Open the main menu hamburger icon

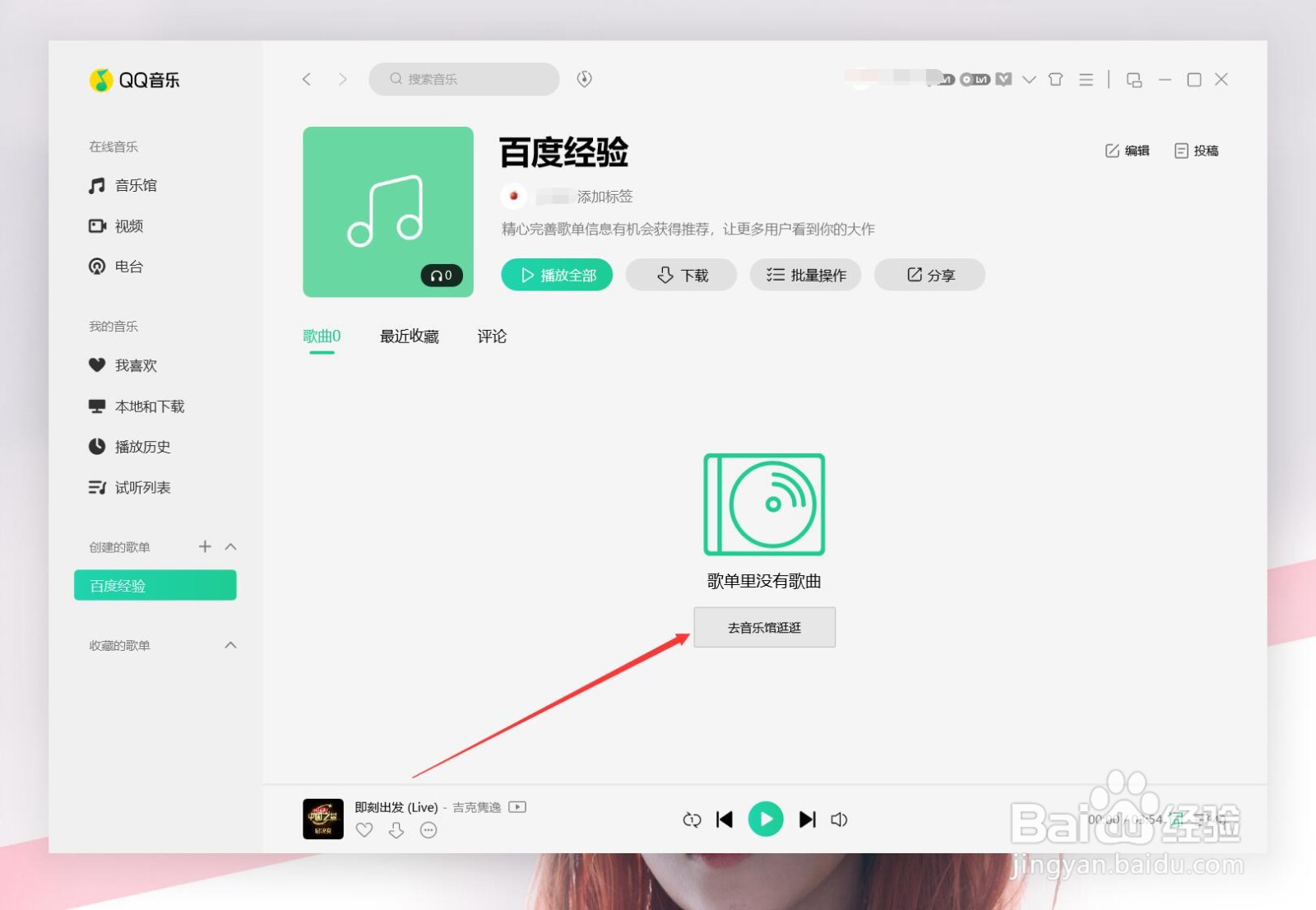click(1087, 79)
